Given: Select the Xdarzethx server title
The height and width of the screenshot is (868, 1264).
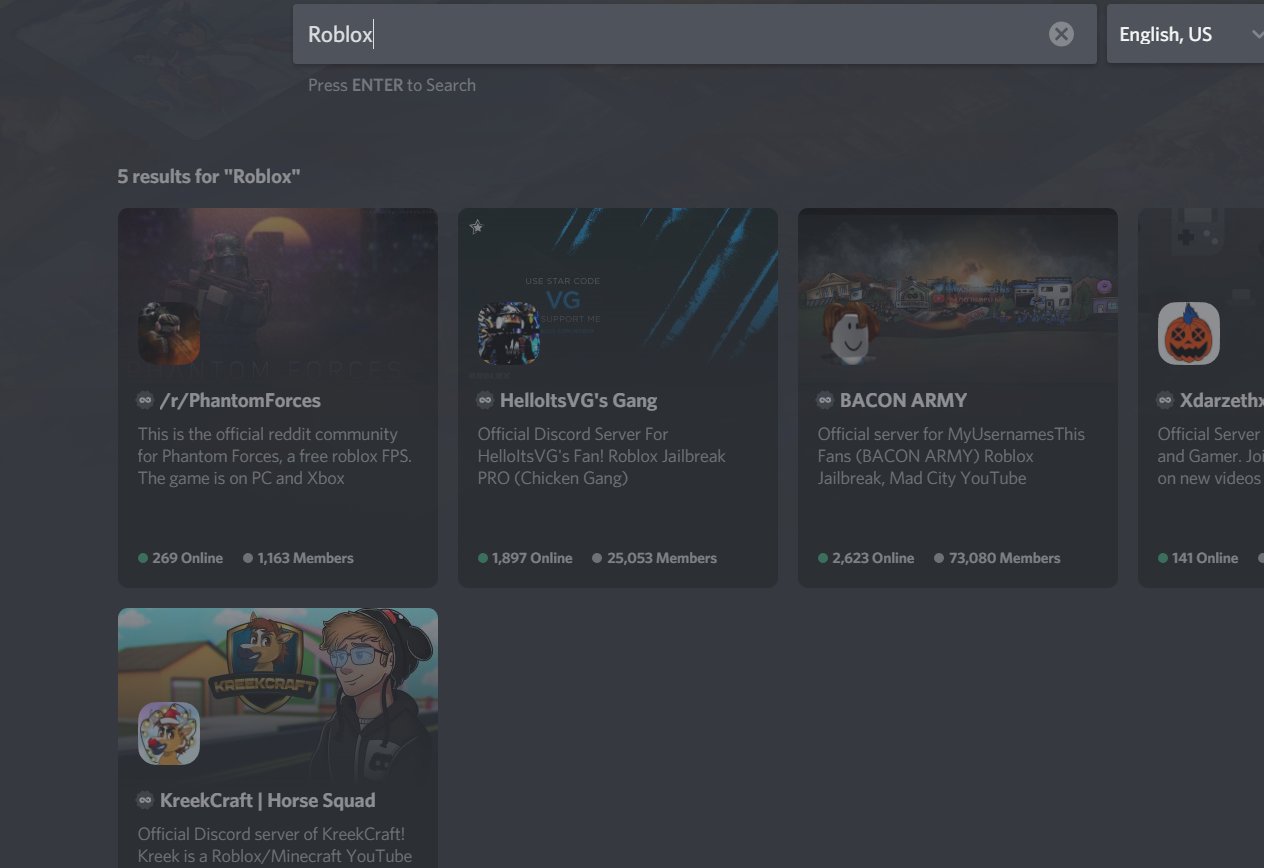Looking at the screenshot, I should [x=1221, y=400].
